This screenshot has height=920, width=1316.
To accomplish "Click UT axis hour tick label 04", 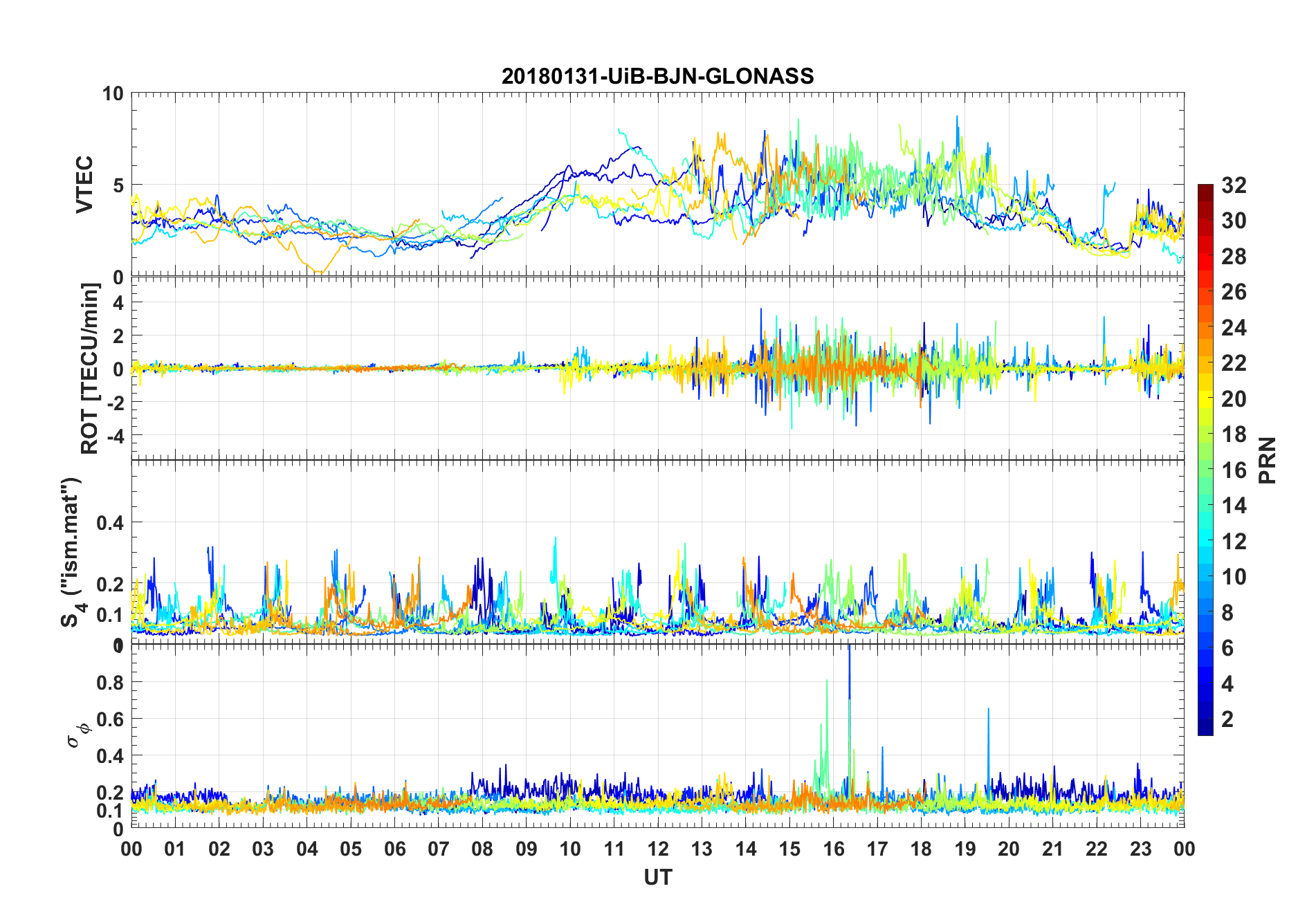I will 307,849.
